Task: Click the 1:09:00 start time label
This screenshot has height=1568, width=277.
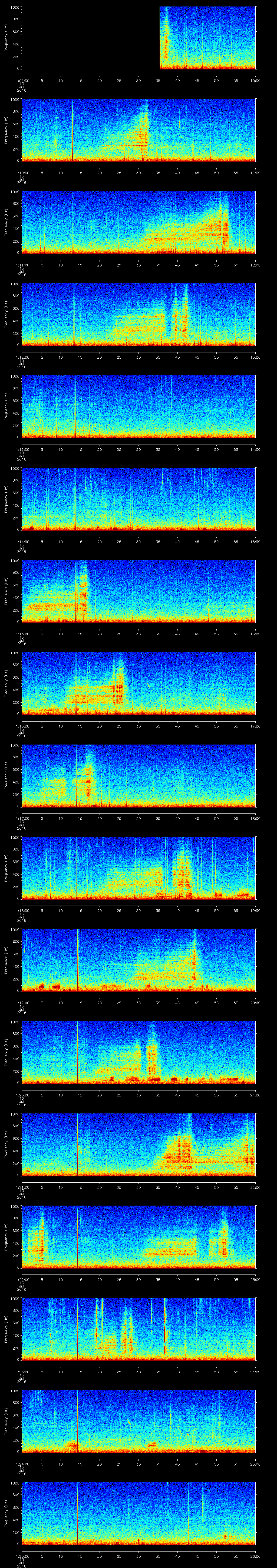Action: [x=22, y=80]
